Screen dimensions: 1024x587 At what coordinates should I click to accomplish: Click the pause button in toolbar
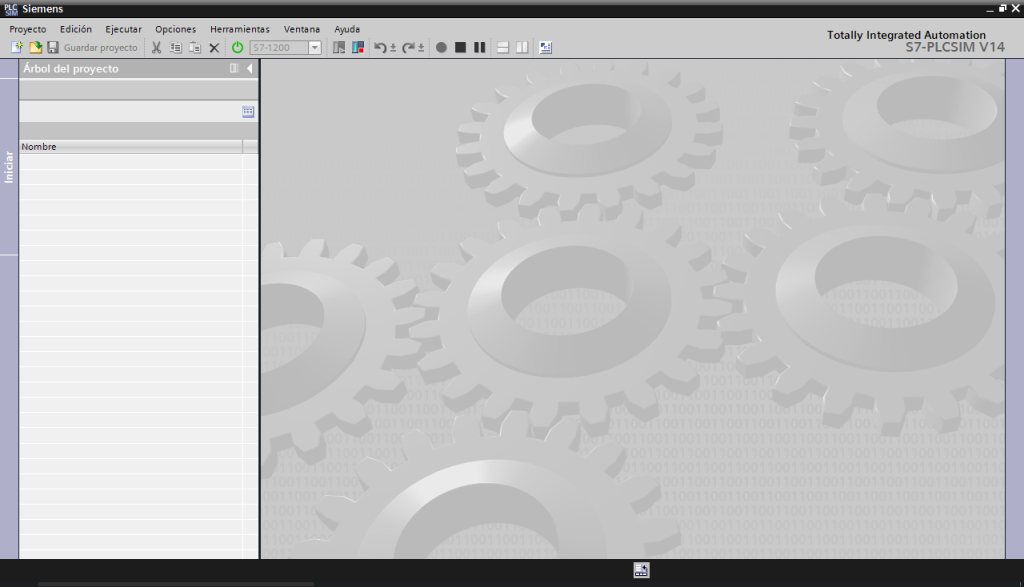coord(479,47)
